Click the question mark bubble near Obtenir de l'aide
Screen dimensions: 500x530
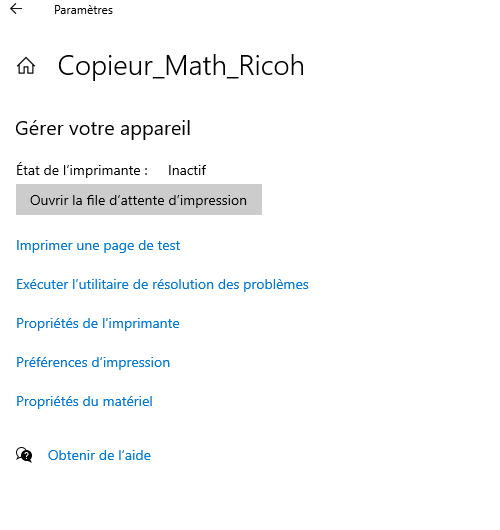click(24, 455)
